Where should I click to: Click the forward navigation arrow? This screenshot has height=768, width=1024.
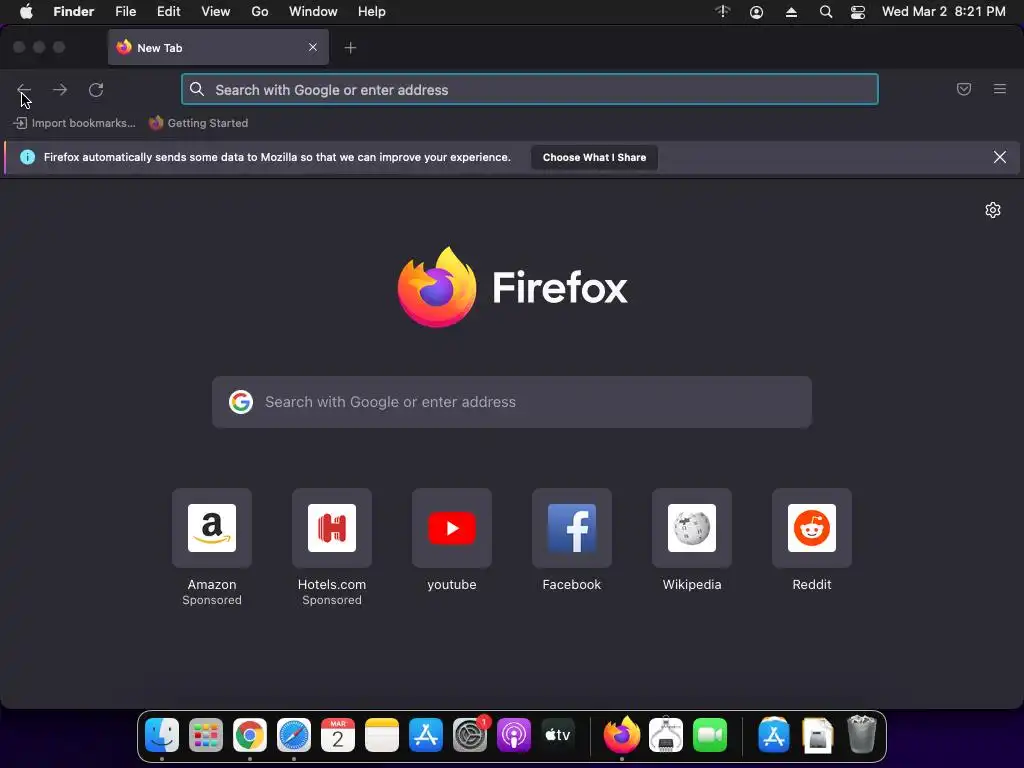coord(60,89)
